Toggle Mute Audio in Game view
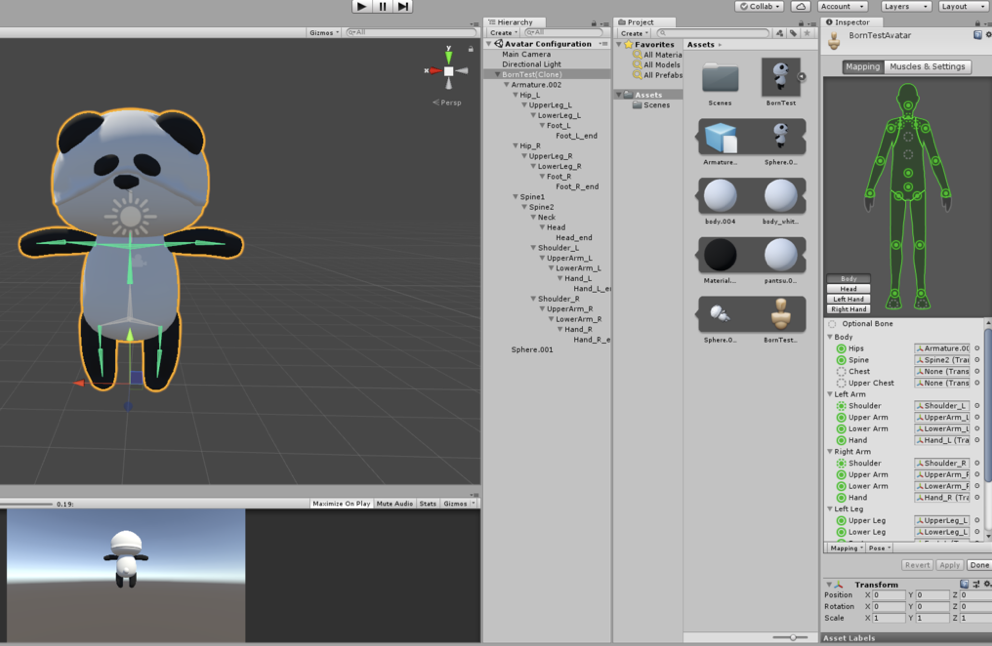The image size is (992, 646). tap(395, 504)
